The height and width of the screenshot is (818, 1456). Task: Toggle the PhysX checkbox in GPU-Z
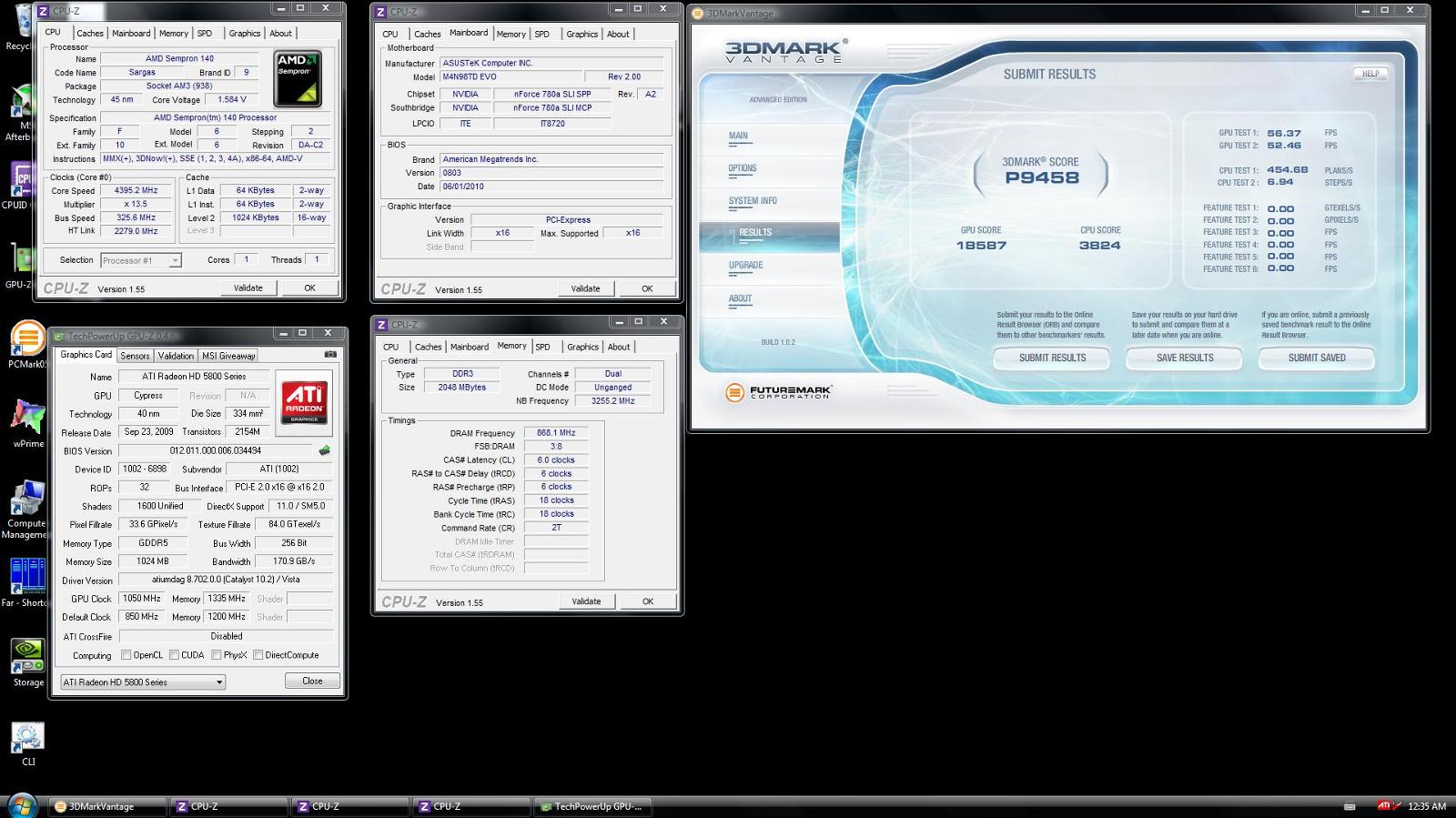click(216, 655)
